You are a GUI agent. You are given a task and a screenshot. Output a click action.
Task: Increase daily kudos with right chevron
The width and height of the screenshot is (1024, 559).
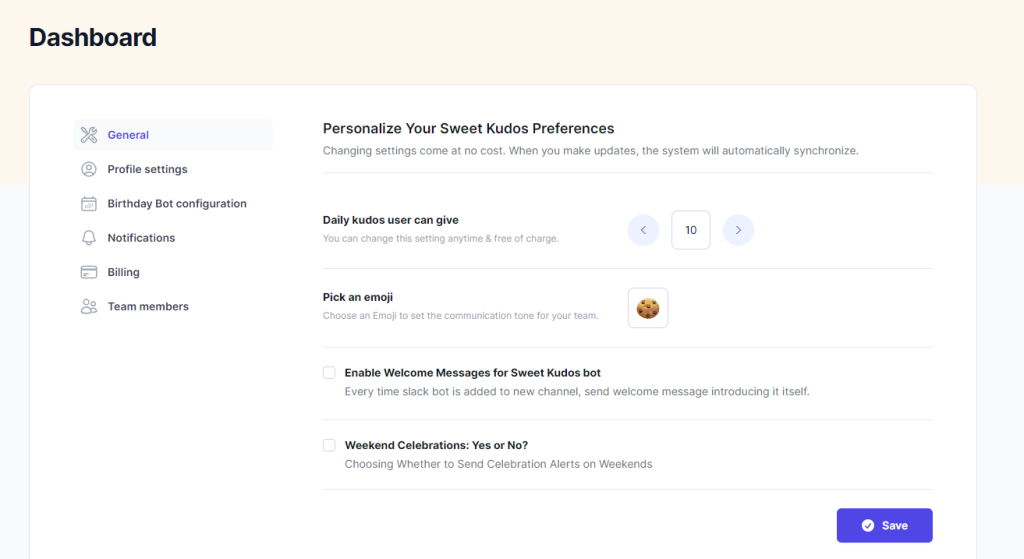point(738,230)
